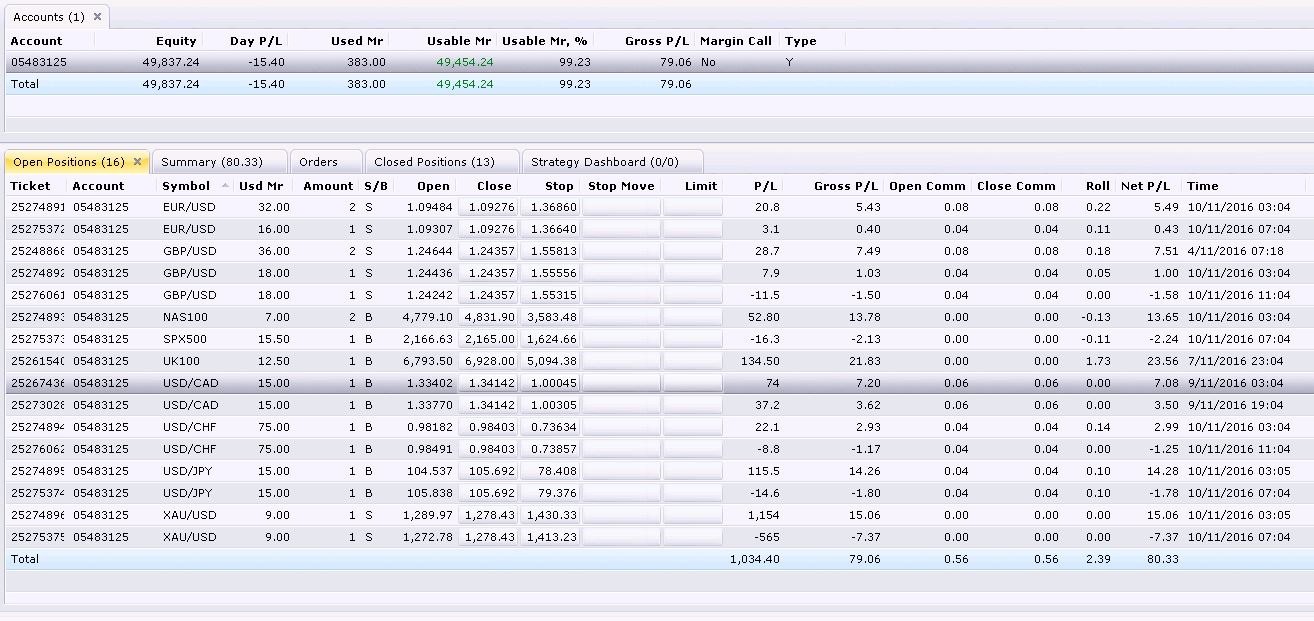
Task: Sort positions by the Time column header
Action: (1203, 186)
